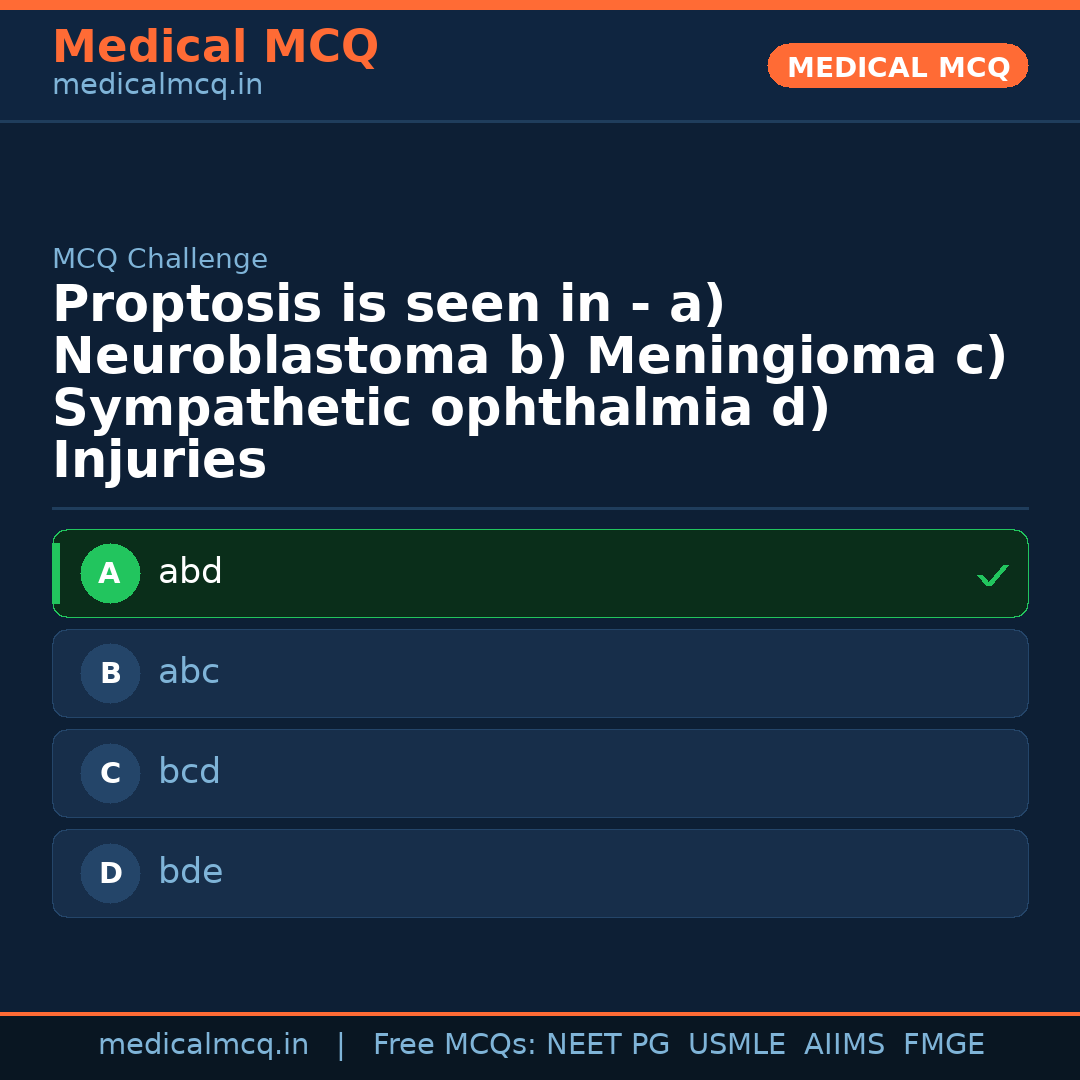Click the circular D badge icon
This screenshot has width=1080, height=1080.
[x=110, y=873]
